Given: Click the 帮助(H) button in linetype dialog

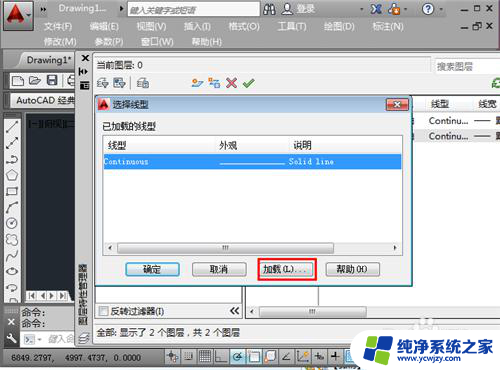Looking at the screenshot, I should click(352, 269).
